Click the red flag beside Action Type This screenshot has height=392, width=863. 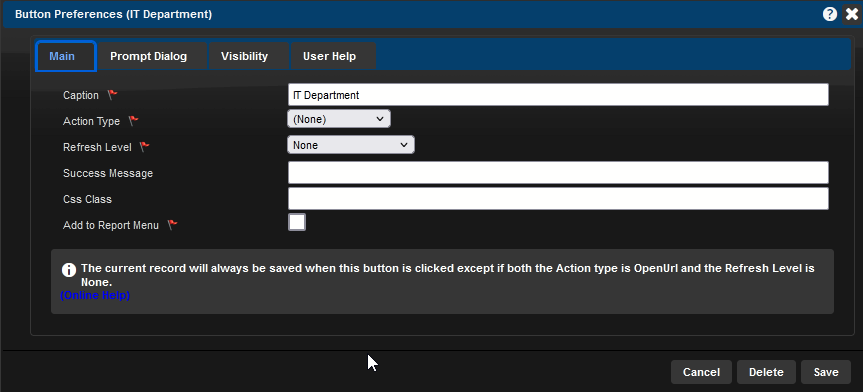(133, 121)
